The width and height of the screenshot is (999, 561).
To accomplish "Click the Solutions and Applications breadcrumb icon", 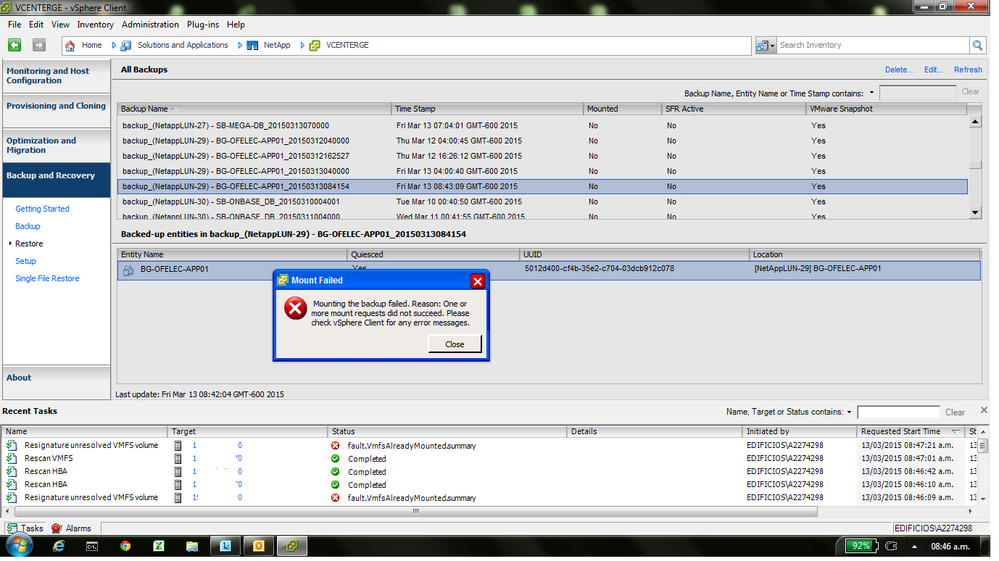I will click(126, 46).
